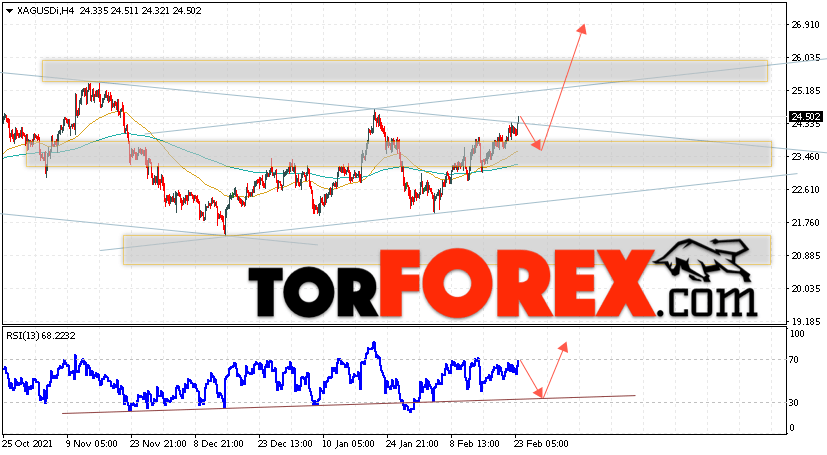Image resolution: width=827 pixels, height=455 pixels.
Task: Click the 23 Nov 21:00 date label
Action: pyautogui.click(x=158, y=444)
